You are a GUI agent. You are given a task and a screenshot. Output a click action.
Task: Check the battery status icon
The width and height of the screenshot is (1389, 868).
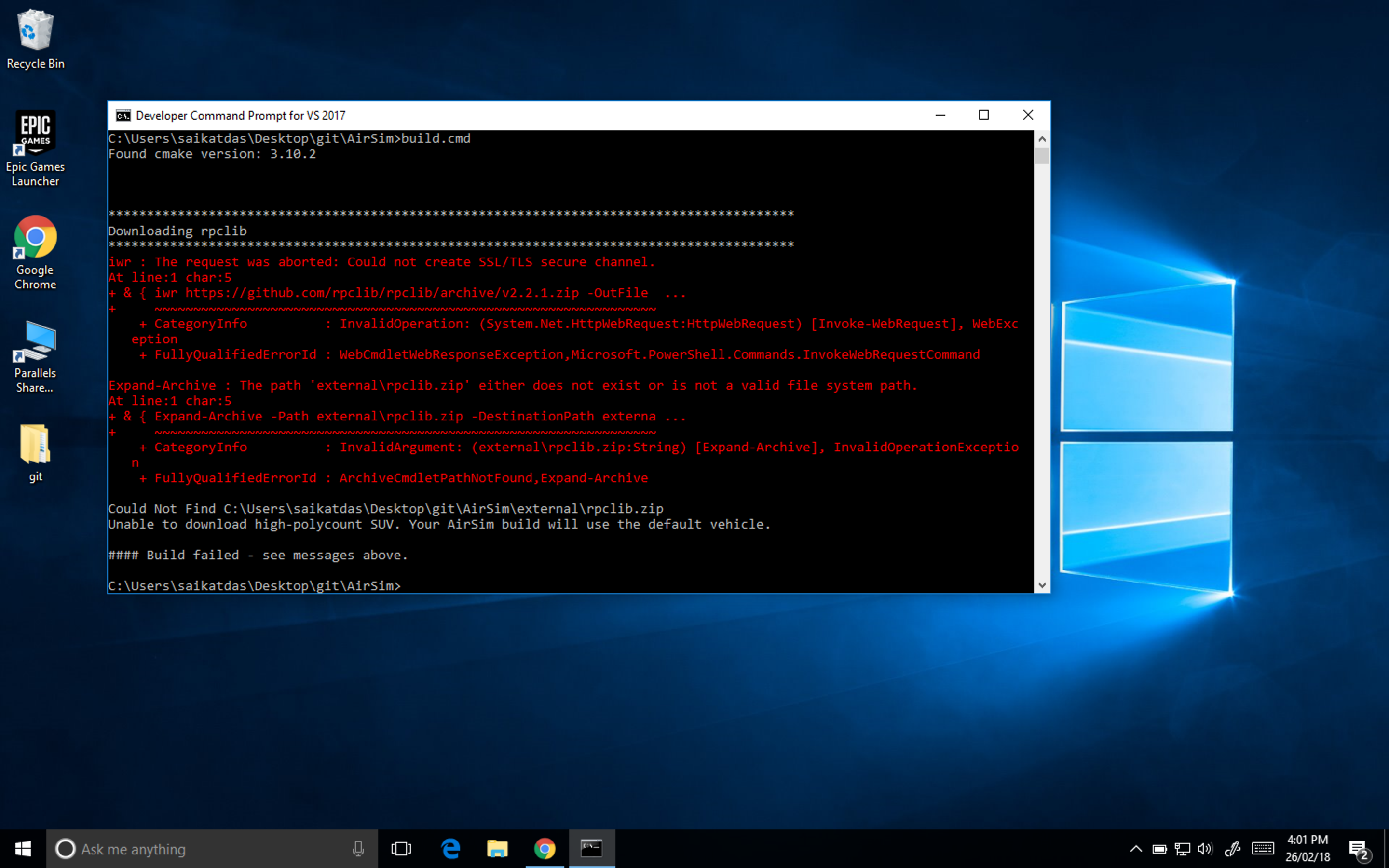tap(1159, 849)
